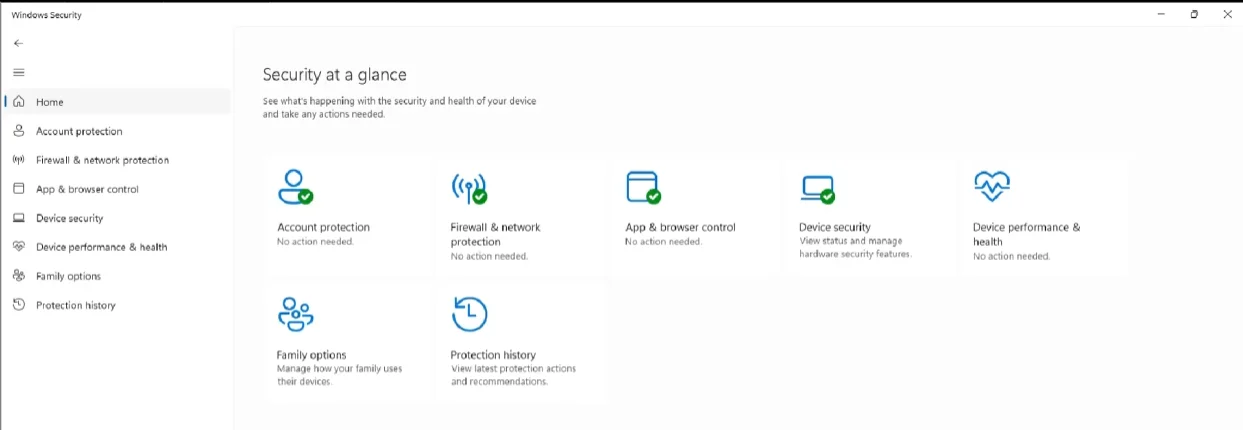The image size is (1243, 430).
Task: Click 'No action needed.' under Account protection tile
Action: 315,242
